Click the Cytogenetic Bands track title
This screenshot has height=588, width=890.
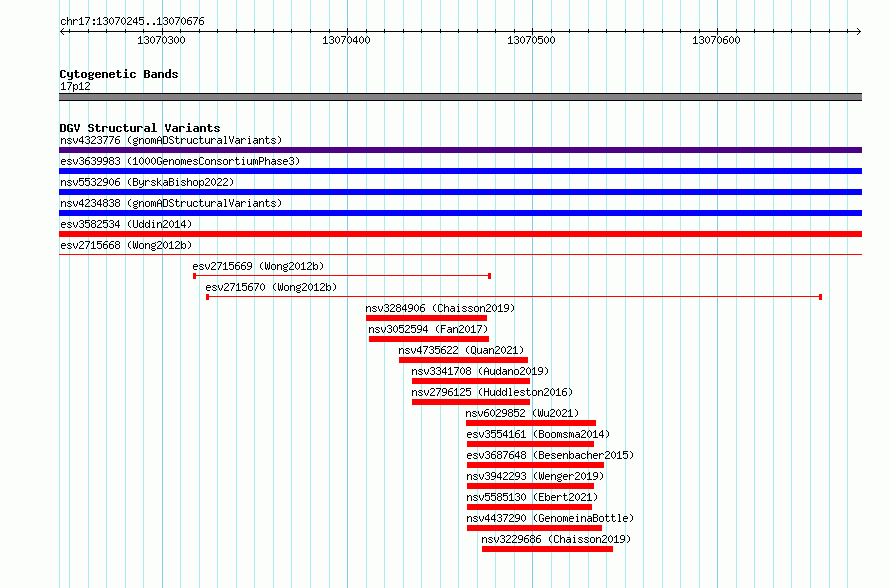pyautogui.click(x=119, y=74)
